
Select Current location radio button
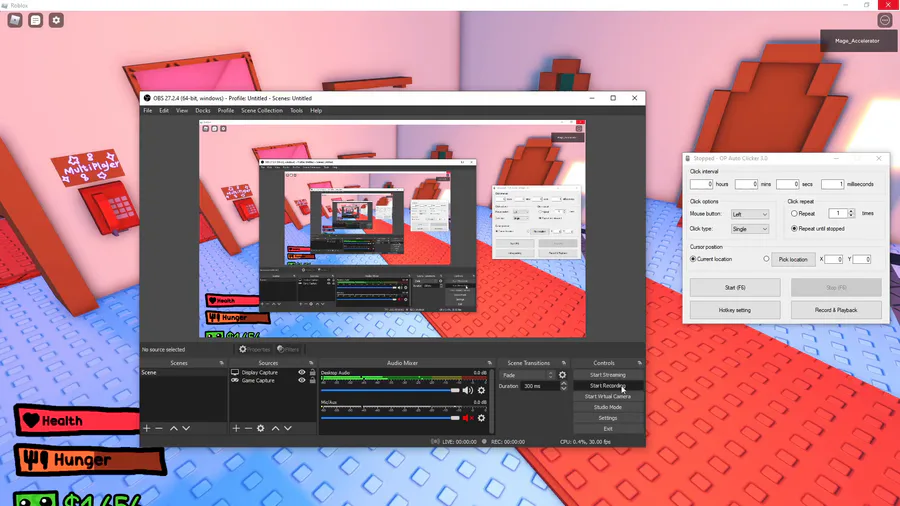tap(693, 259)
